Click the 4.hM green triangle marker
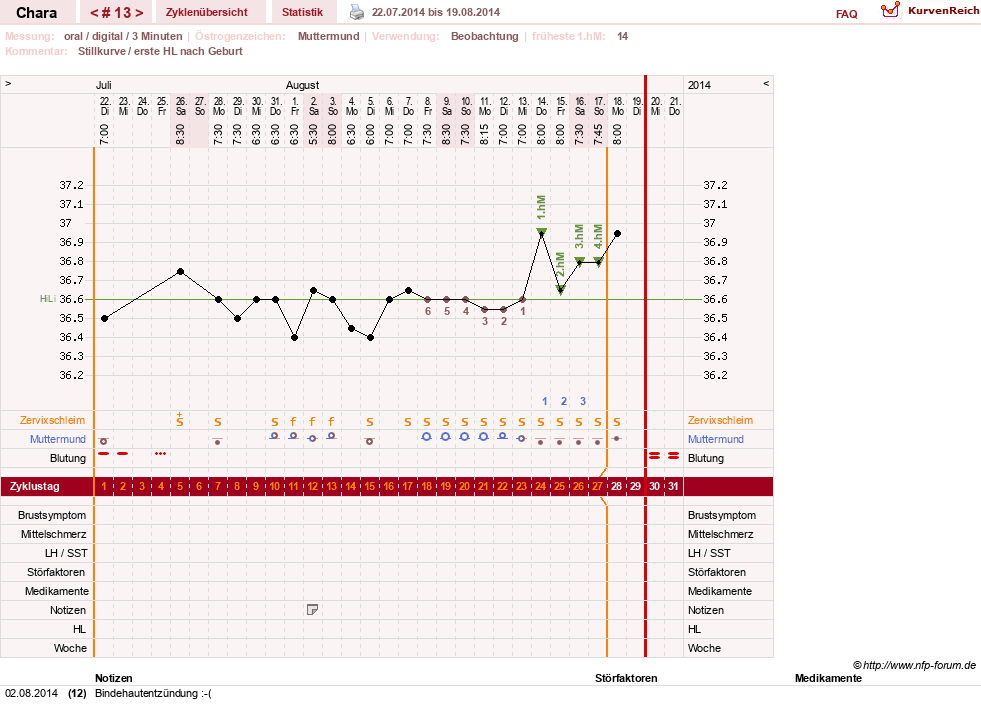This screenshot has height=717, width=981. click(x=599, y=262)
